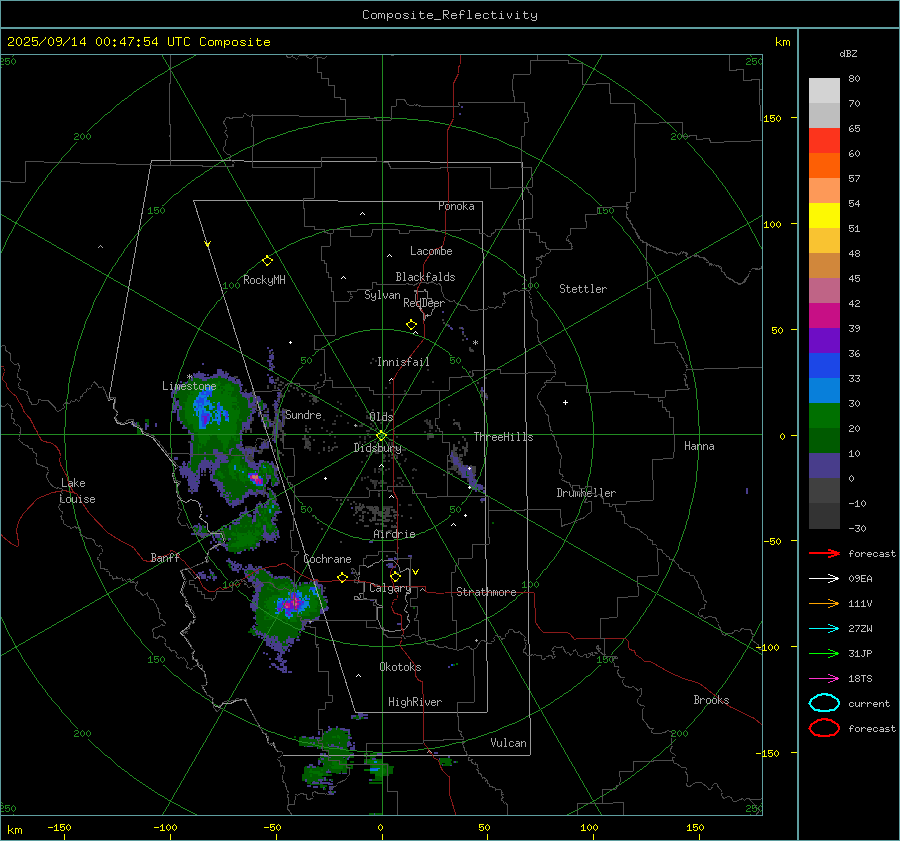Click the storm cell below Limestone
Image resolution: width=900 pixels, height=841 pixels.
[212, 410]
